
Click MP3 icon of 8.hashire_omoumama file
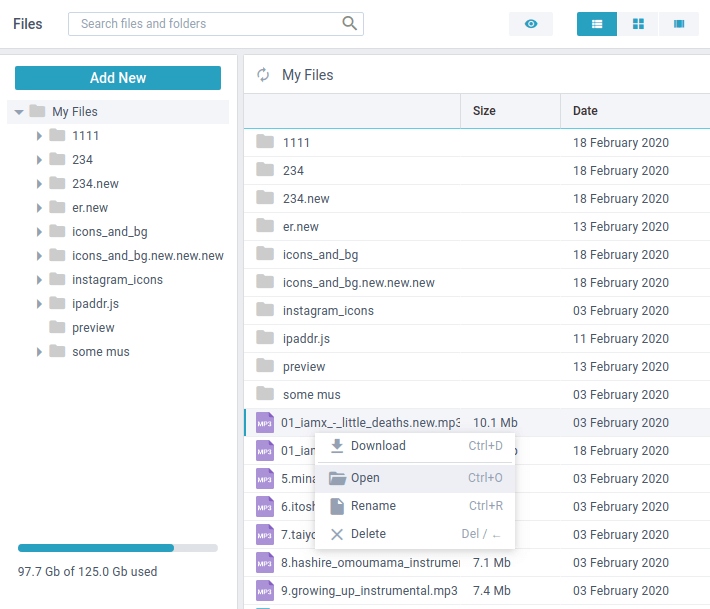(x=265, y=563)
